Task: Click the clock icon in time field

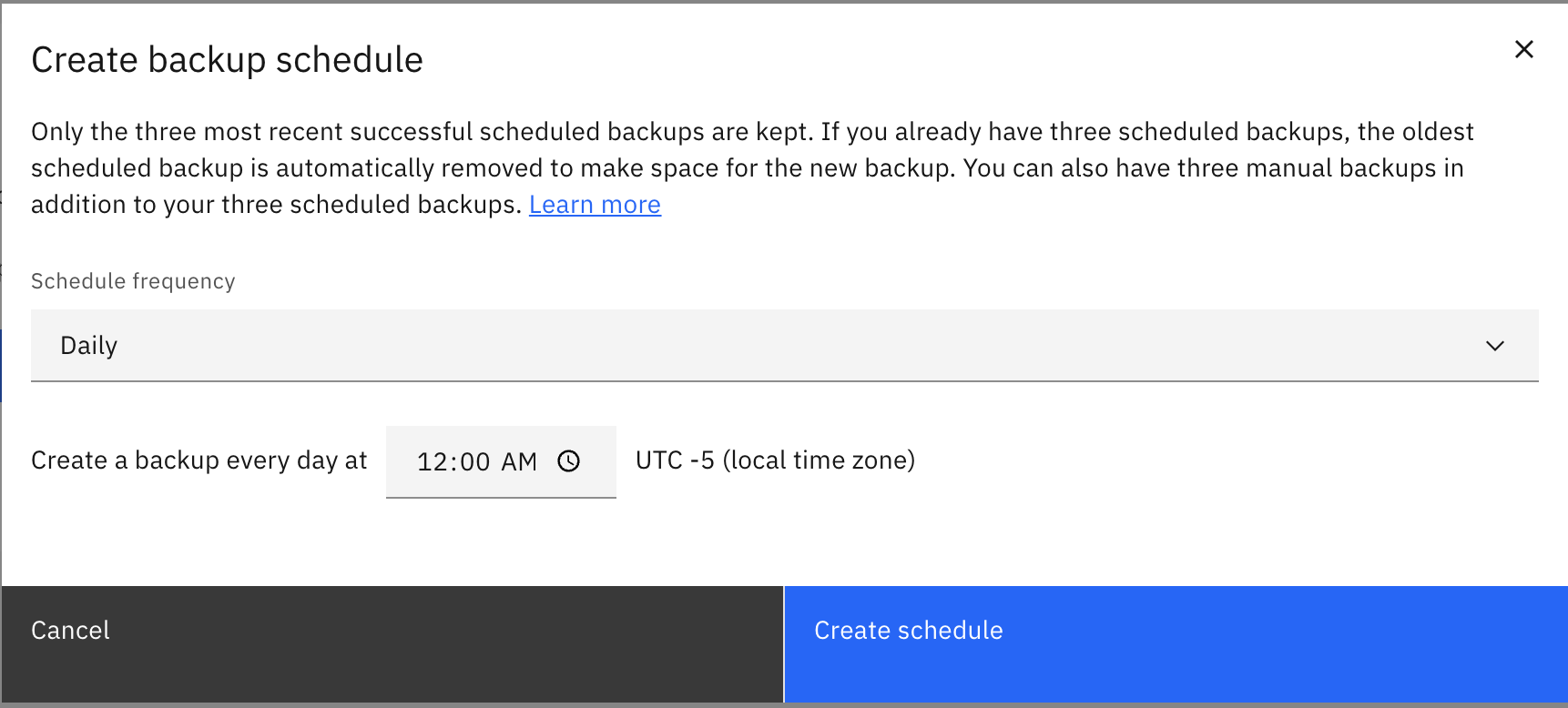Action: pyautogui.click(x=569, y=461)
